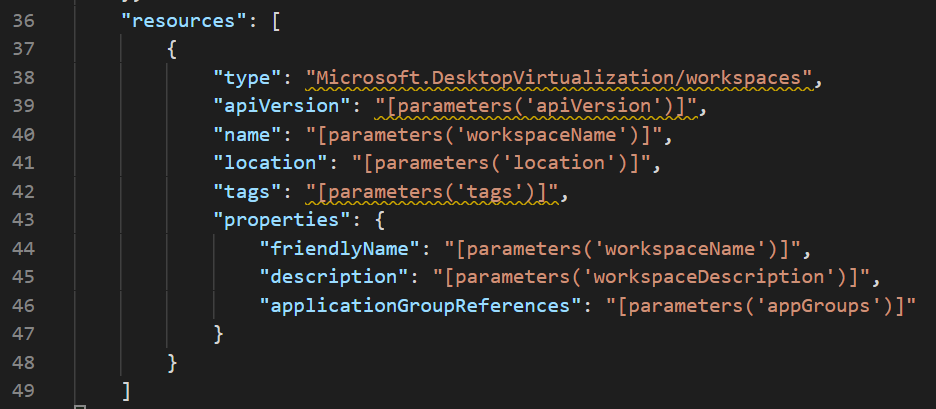
Task: Click the opening brace on line 37
Action: (x=173, y=50)
